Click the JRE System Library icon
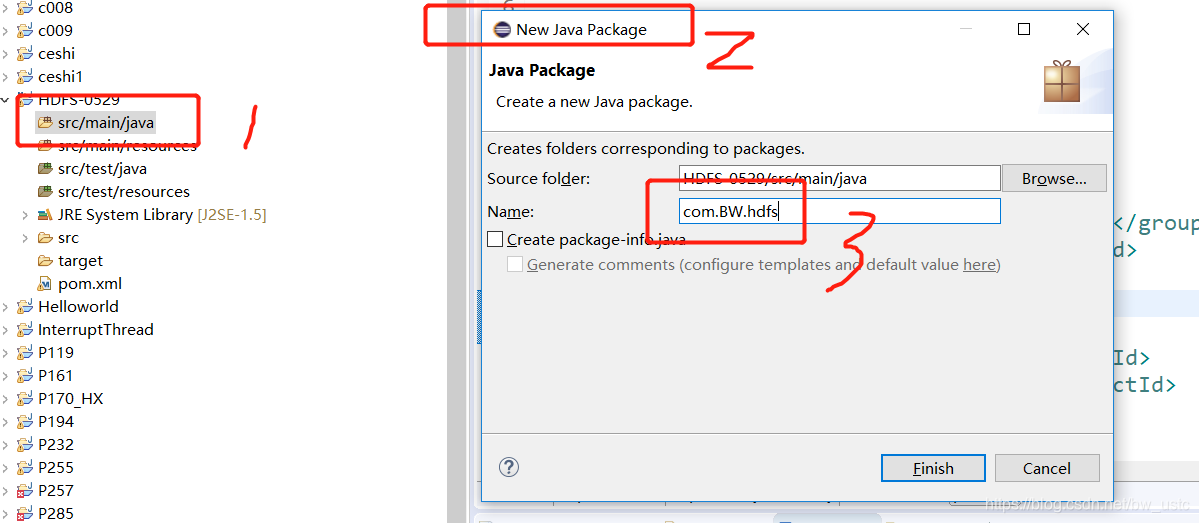Image resolution: width=1199 pixels, height=523 pixels. coord(45,215)
